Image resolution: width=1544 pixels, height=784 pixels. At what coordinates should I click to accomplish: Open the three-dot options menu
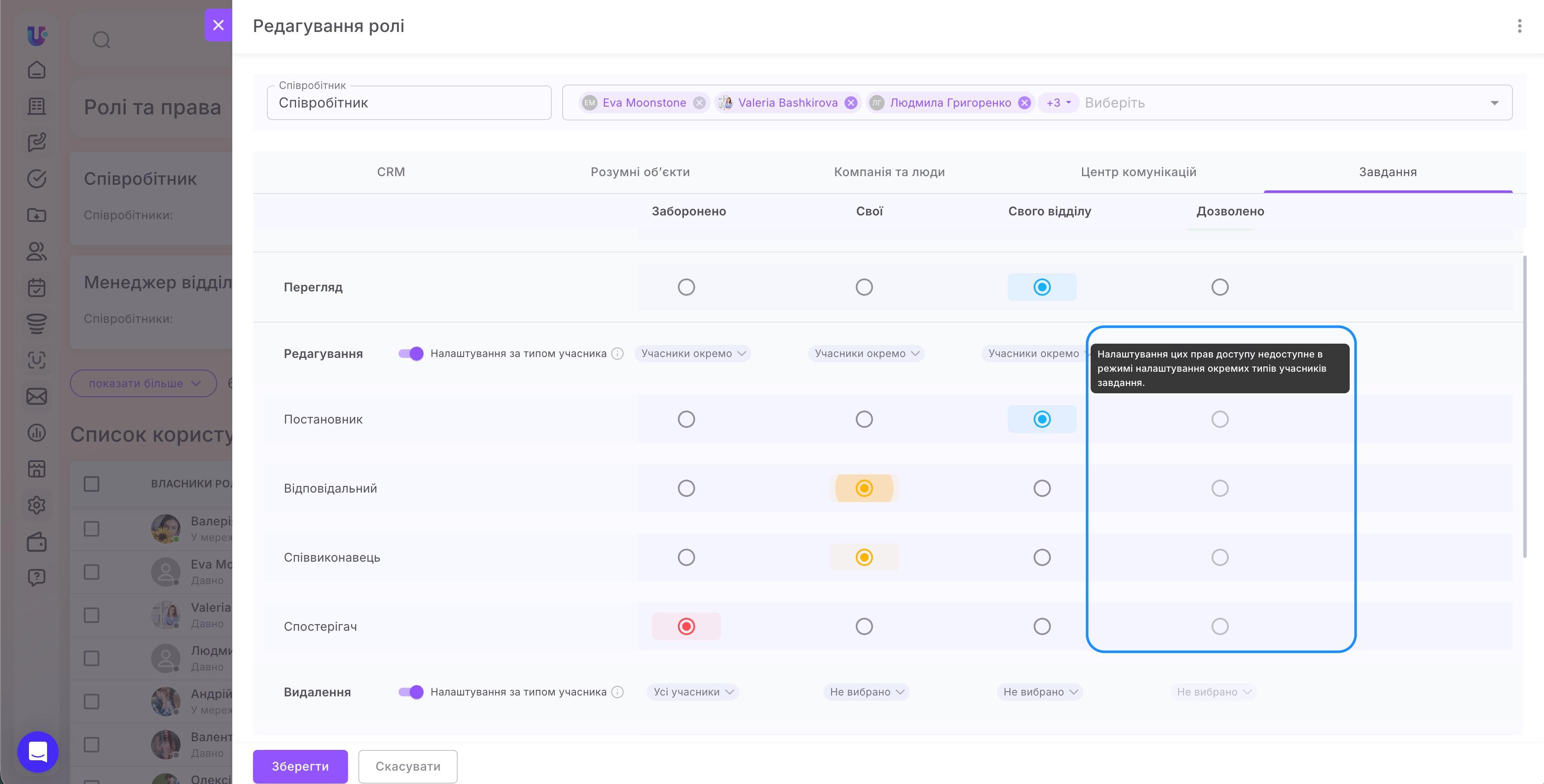tap(1519, 26)
